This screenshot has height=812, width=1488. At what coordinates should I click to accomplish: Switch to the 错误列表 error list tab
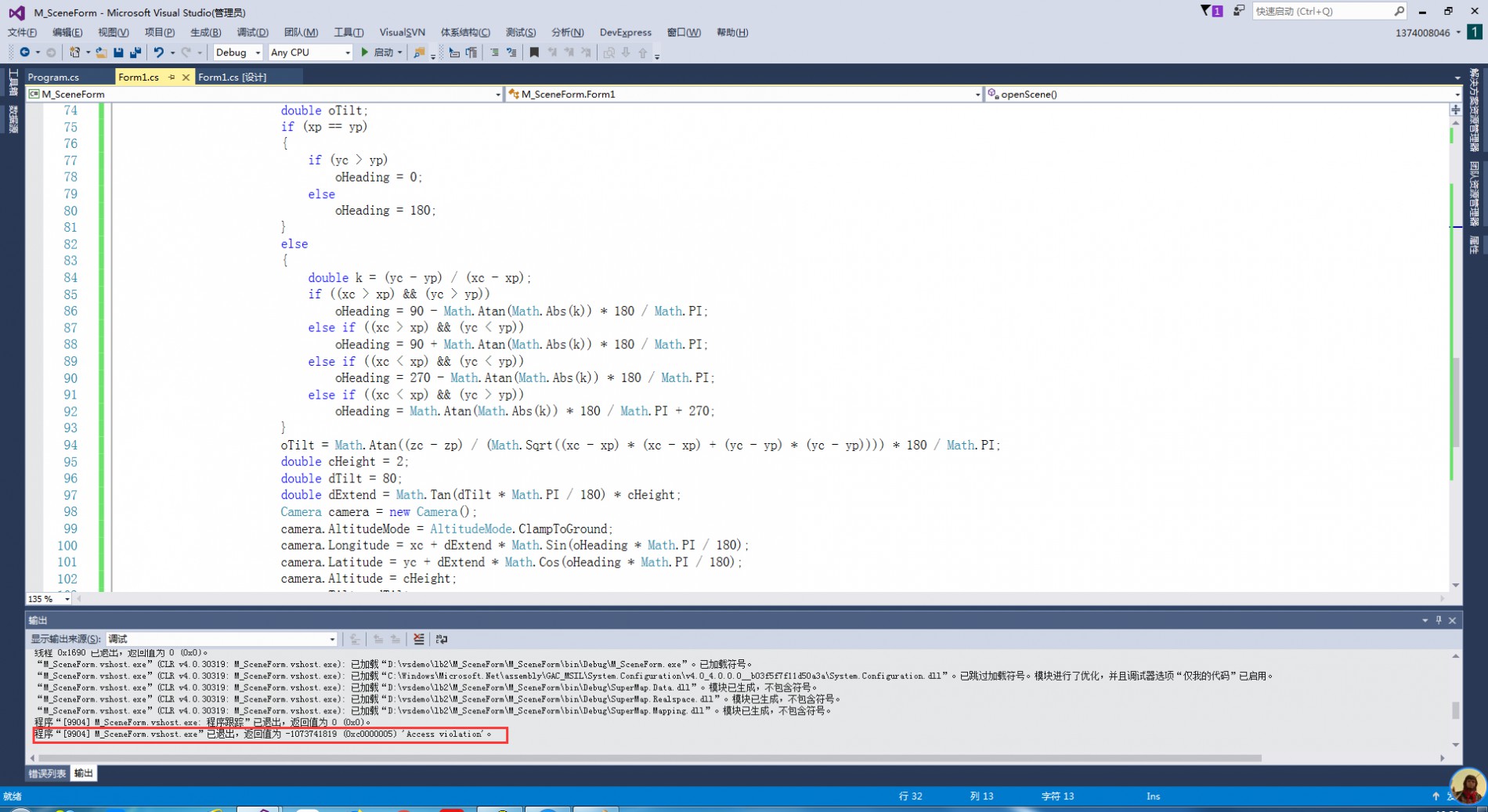point(47,774)
